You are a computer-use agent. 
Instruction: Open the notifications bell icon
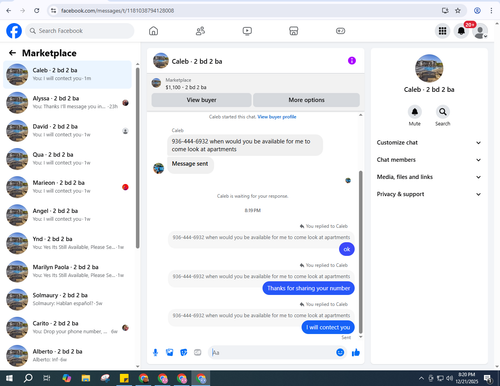tap(461, 31)
